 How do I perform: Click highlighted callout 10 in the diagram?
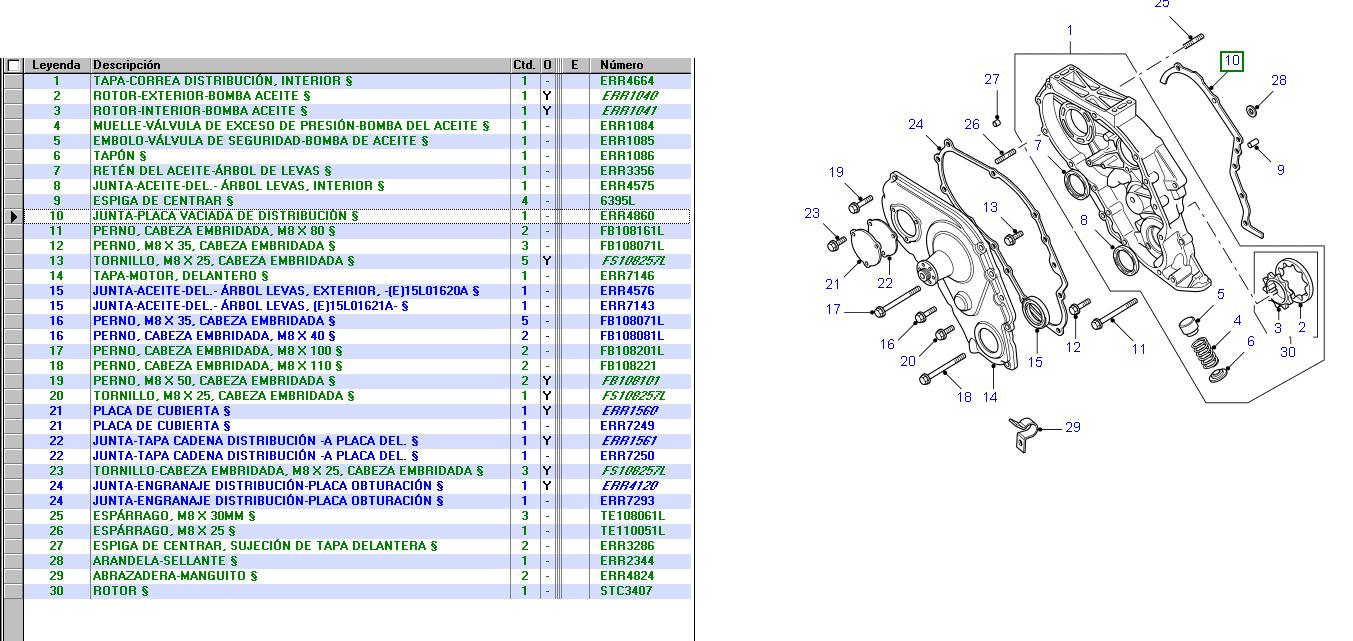pos(1231,61)
